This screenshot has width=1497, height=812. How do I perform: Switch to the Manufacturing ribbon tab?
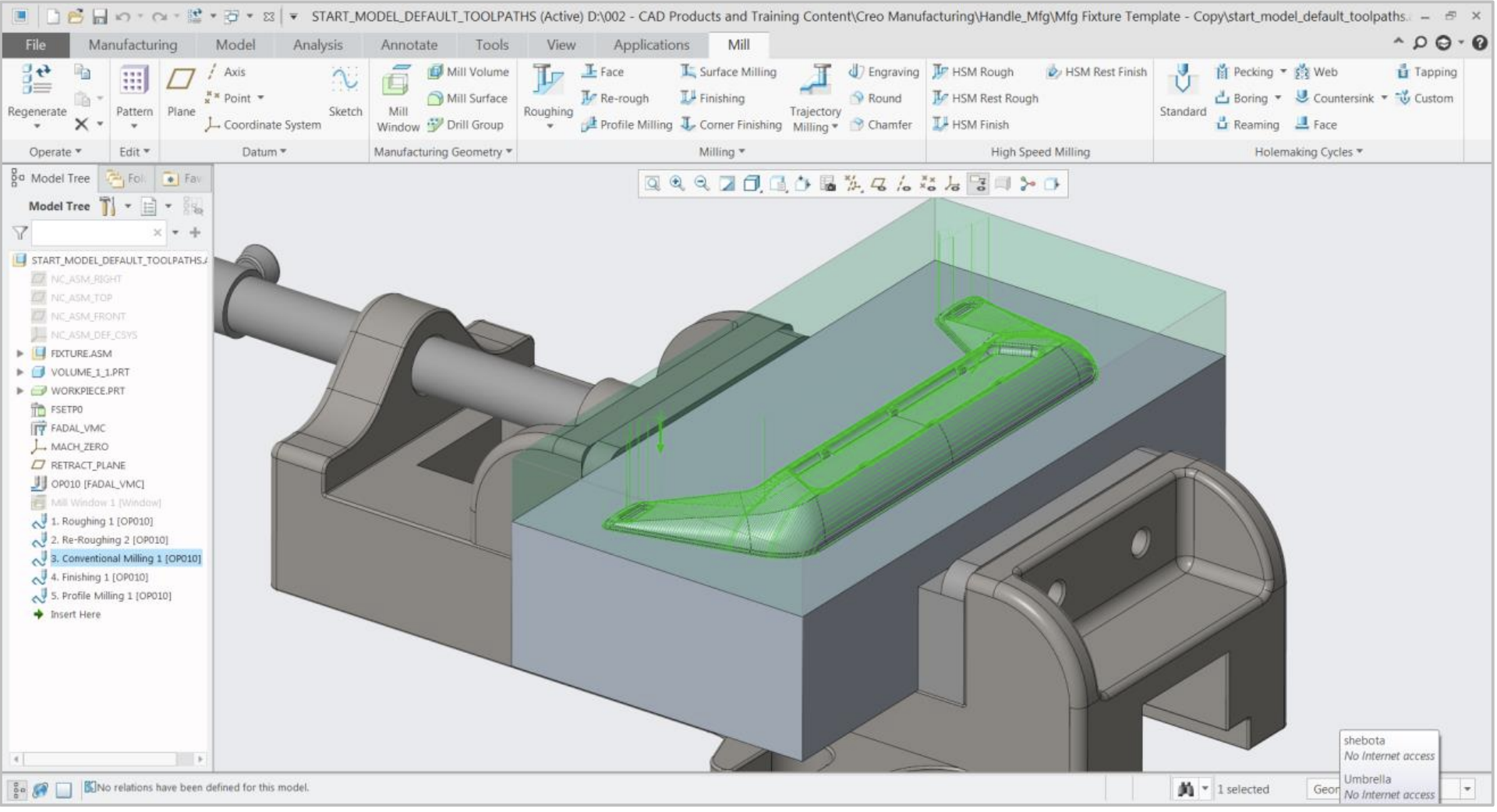(133, 45)
